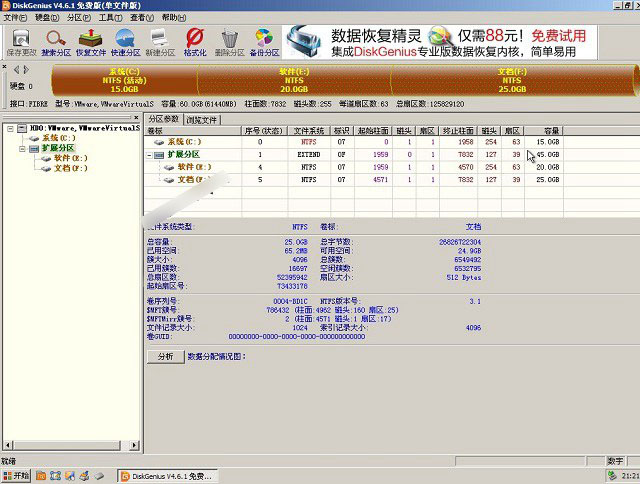Click drive icon beside 软件(E:) in tree

click(46, 158)
